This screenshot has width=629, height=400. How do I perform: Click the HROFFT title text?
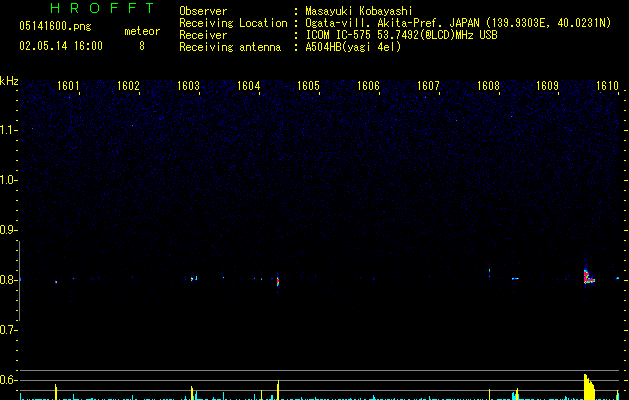[102, 8]
